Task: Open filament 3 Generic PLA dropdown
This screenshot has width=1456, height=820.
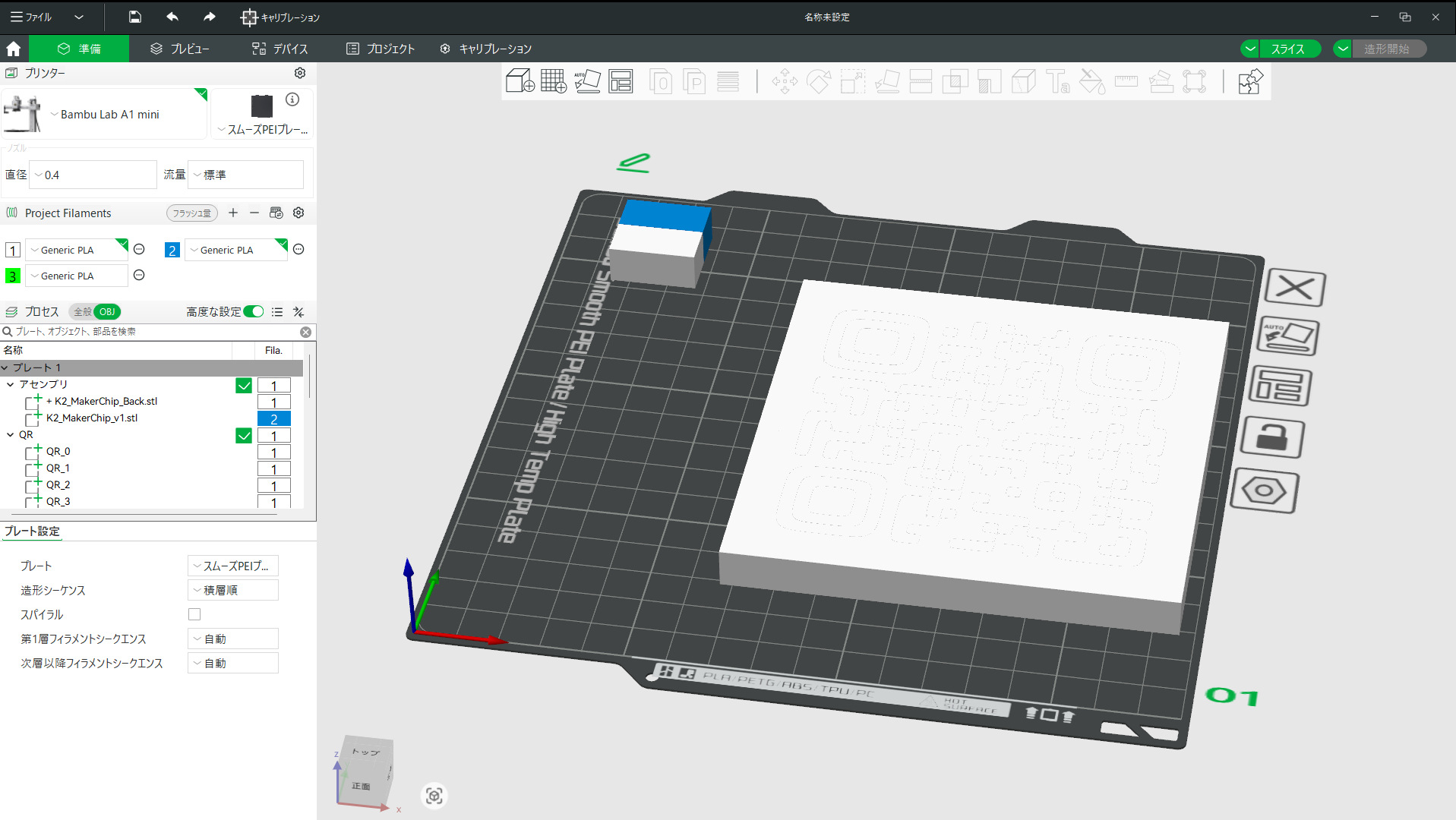Action: [x=77, y=276]
